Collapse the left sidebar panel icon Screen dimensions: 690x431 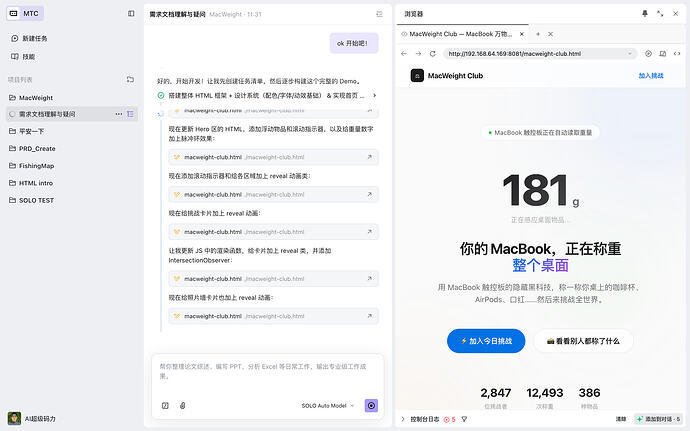coord(131,14)
